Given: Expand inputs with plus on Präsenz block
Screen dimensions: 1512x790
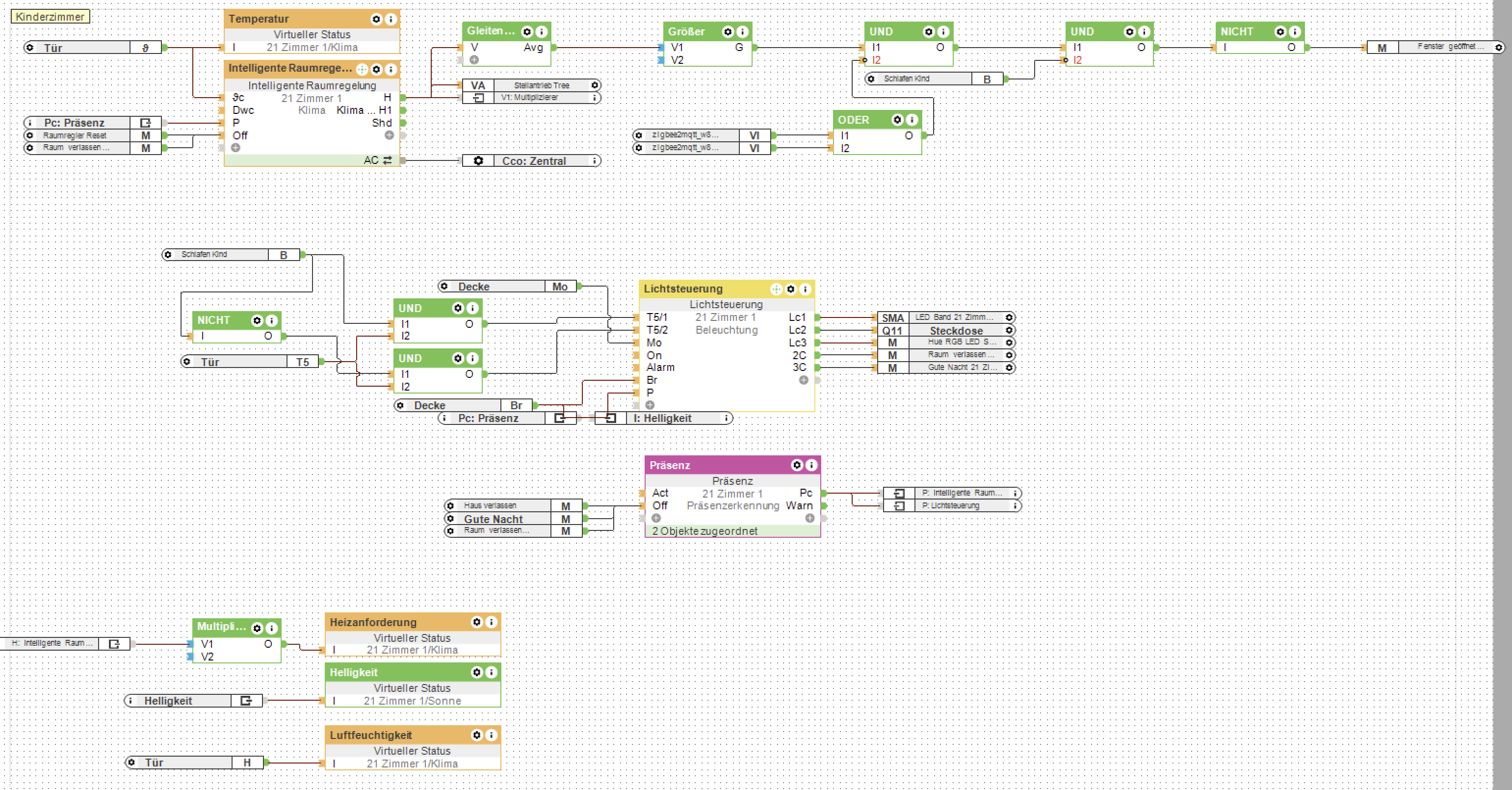Looking at the screenshot, I should click(x=656, y=518).
